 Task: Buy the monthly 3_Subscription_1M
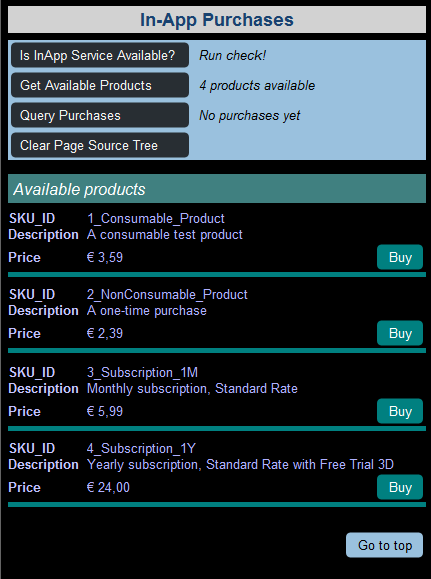tap(400, 411)
